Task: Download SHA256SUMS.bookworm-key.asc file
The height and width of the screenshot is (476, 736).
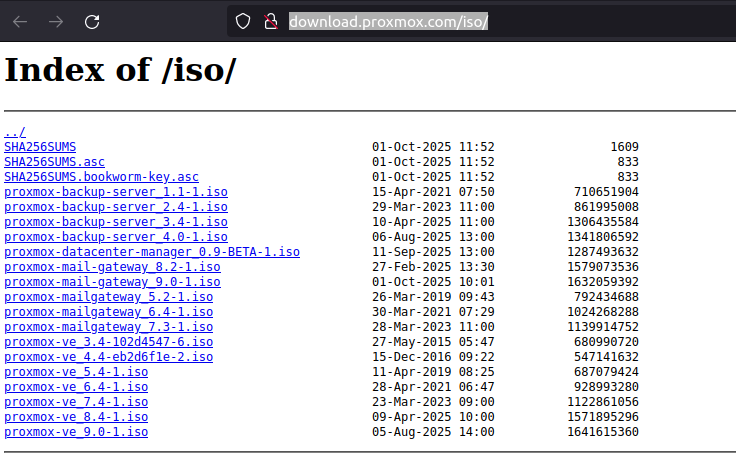Action: [x=101, y=177]
